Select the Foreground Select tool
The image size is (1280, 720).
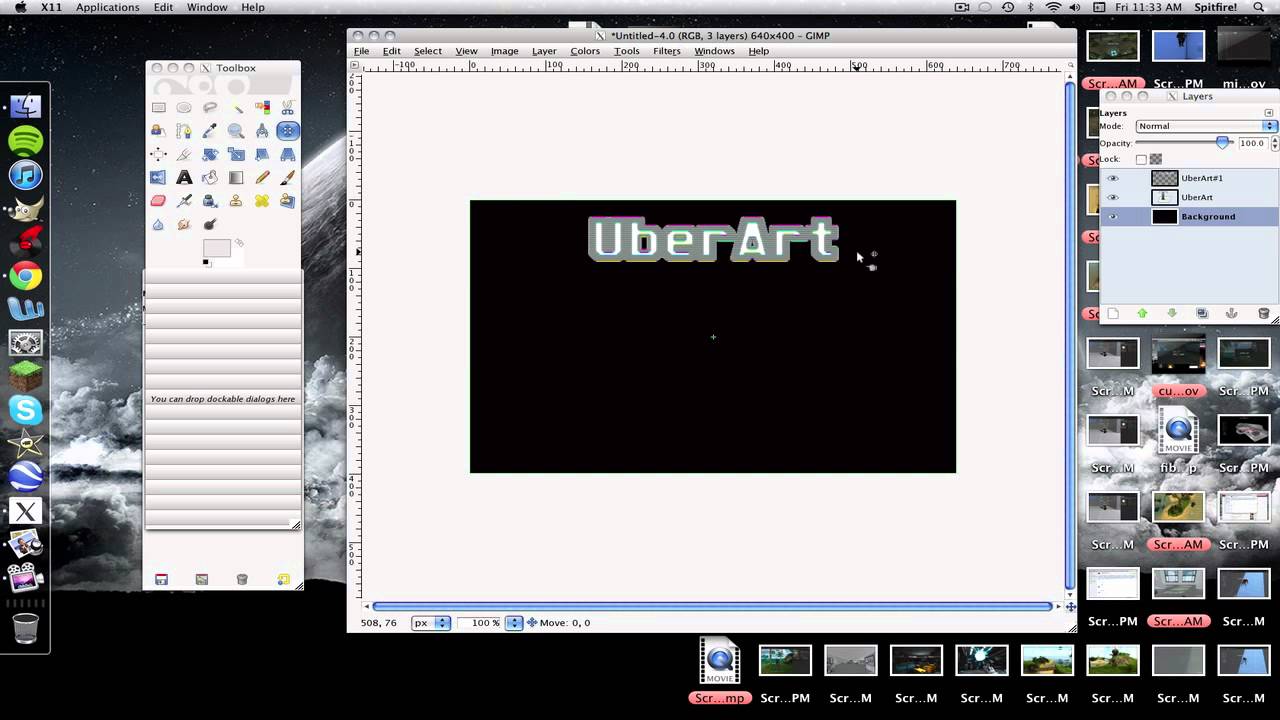click(158, 131)
